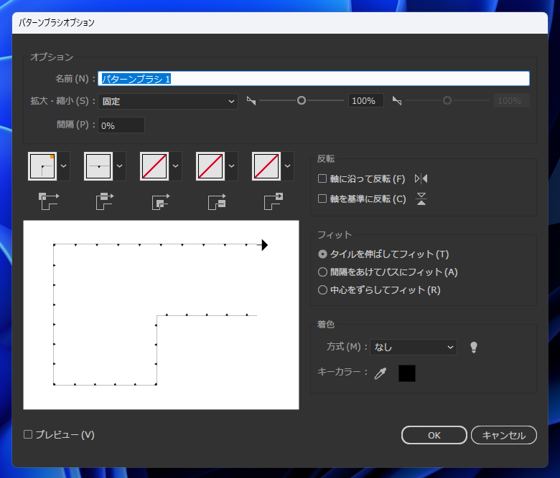Enable 軸に沿って反転 checkbox
Viewport: 560px width, 478px height.
[x=322, y=178]
